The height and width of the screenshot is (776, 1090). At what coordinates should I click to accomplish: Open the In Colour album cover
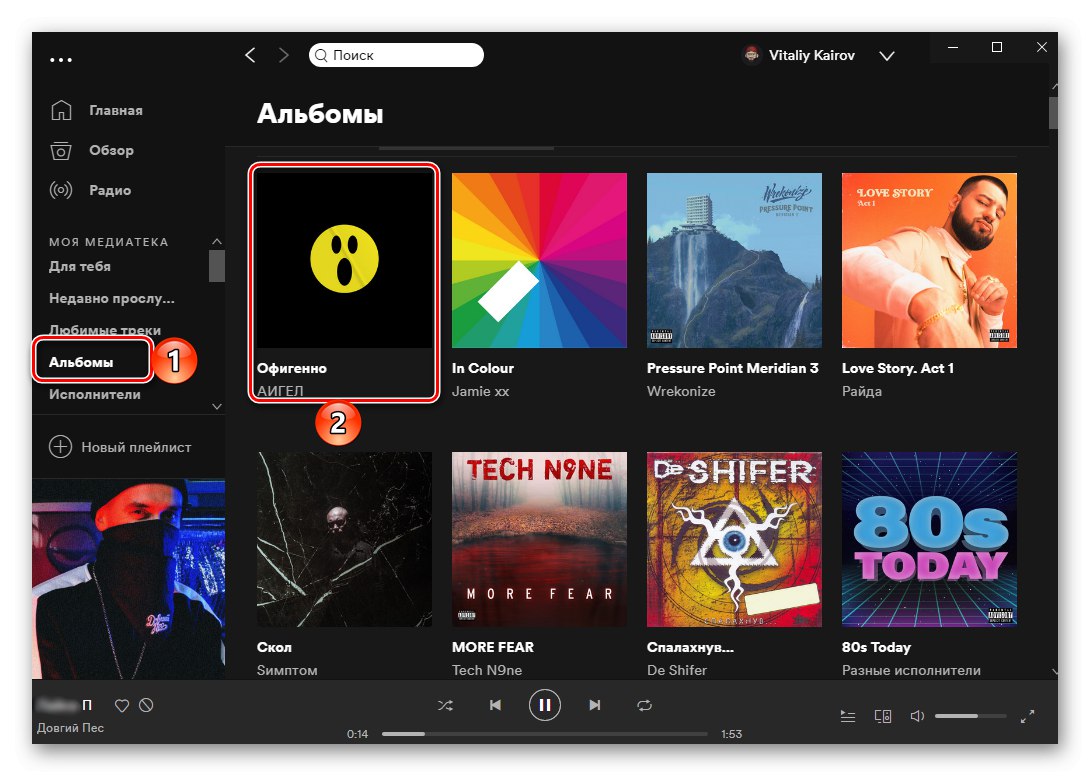point(539,260)
